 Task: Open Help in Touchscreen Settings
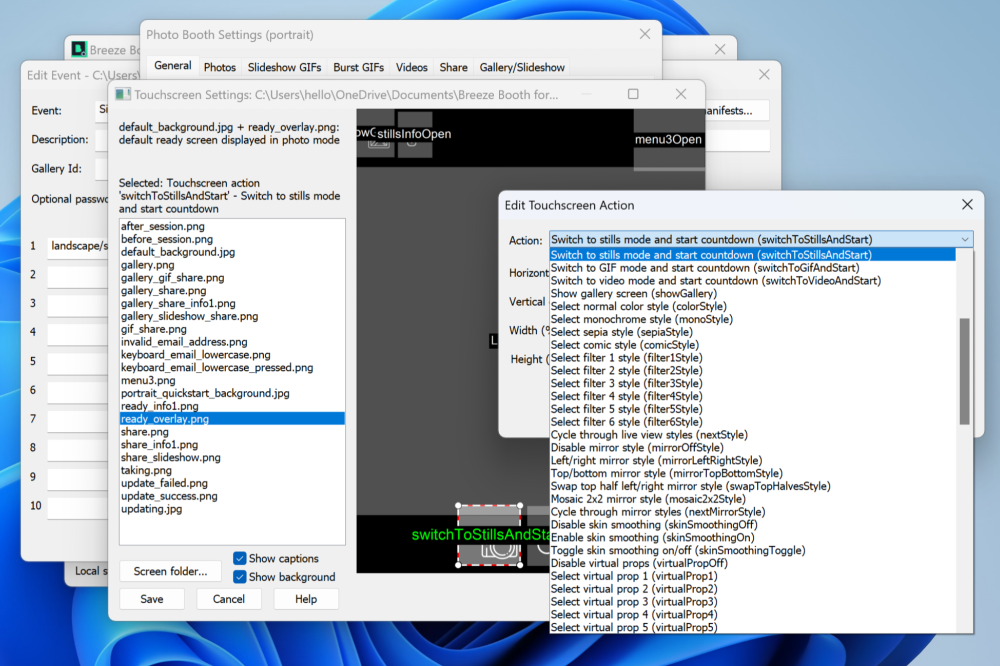pos(305,599)
